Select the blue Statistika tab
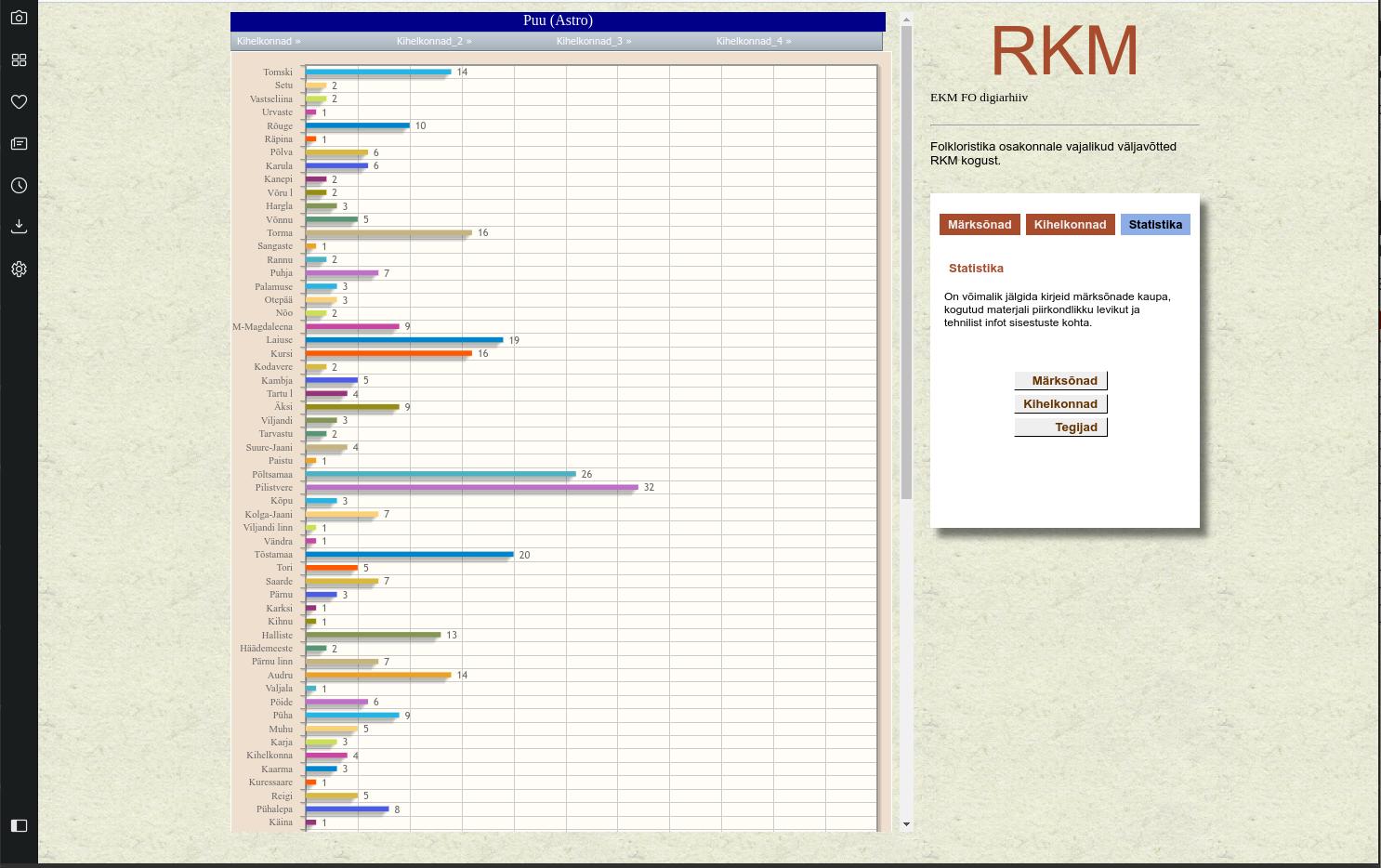This screenshot has width=1381, height=868. tap(1155, 225)
